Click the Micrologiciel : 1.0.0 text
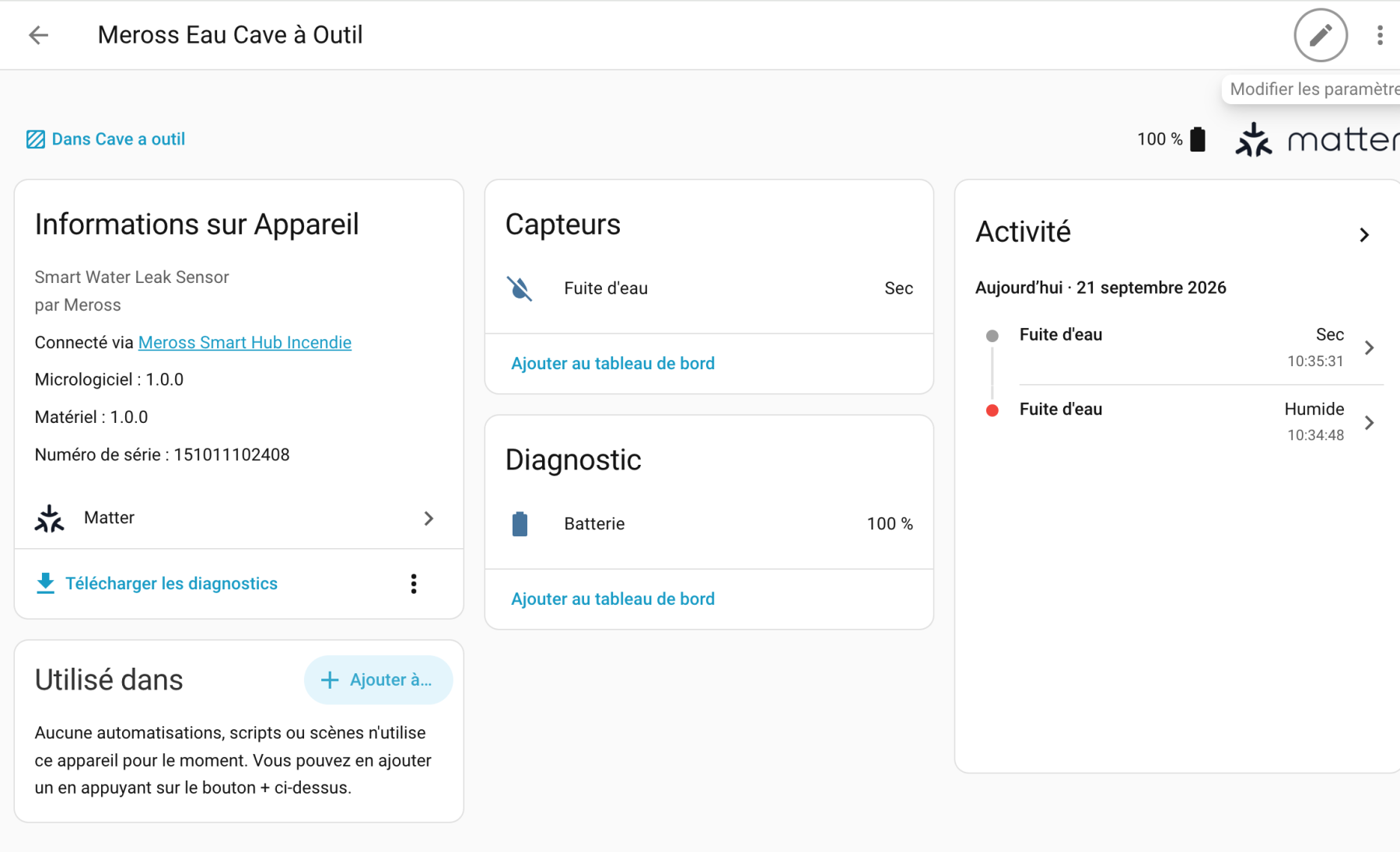 (109, 380)
